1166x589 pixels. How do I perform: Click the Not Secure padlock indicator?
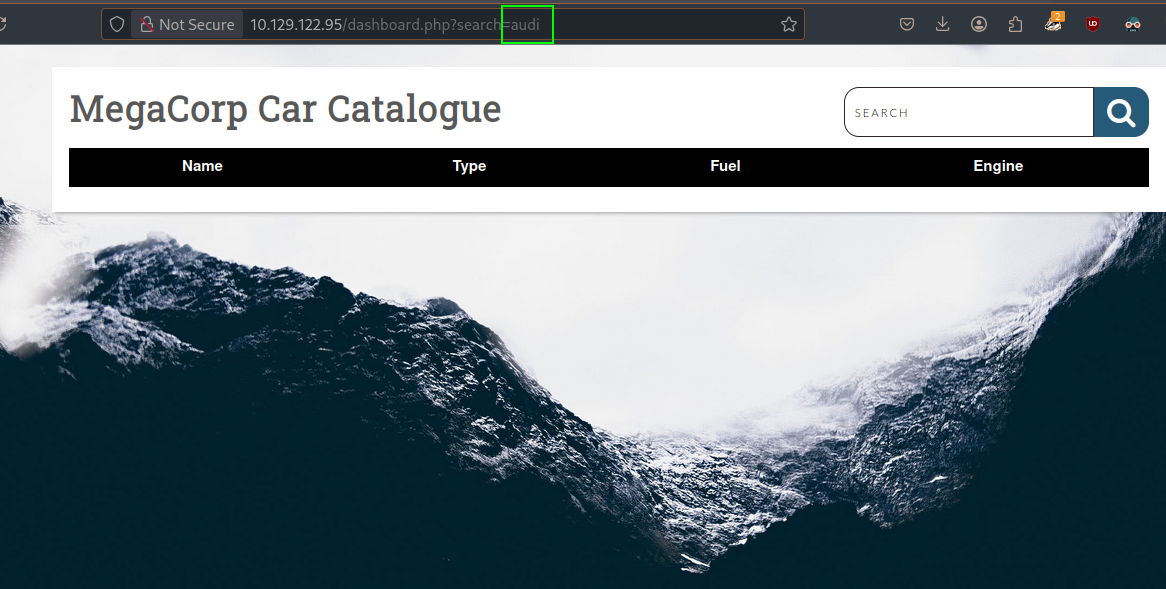(187, 24)
